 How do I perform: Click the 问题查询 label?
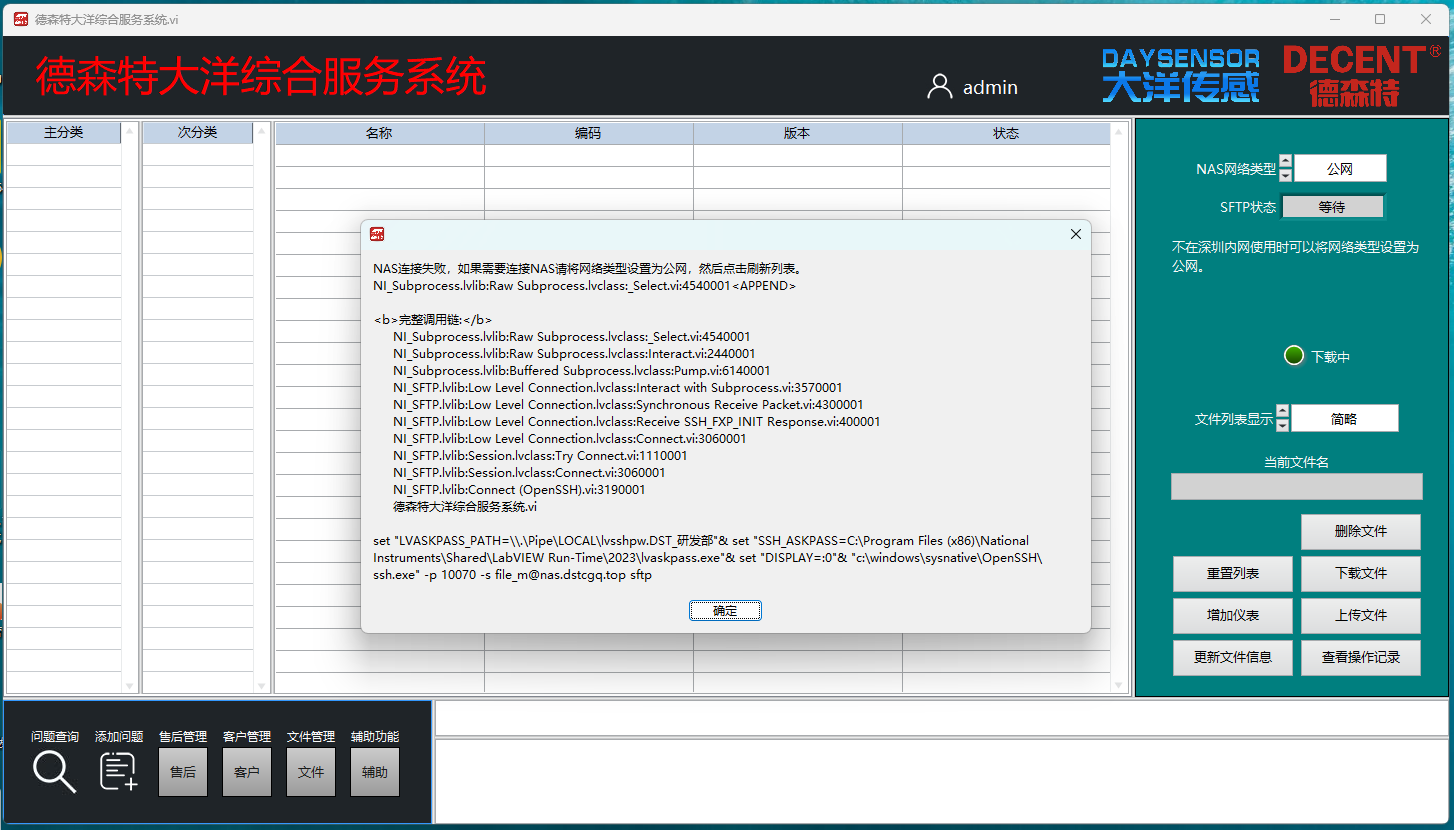pyautogui.click(x=55, y=737)
